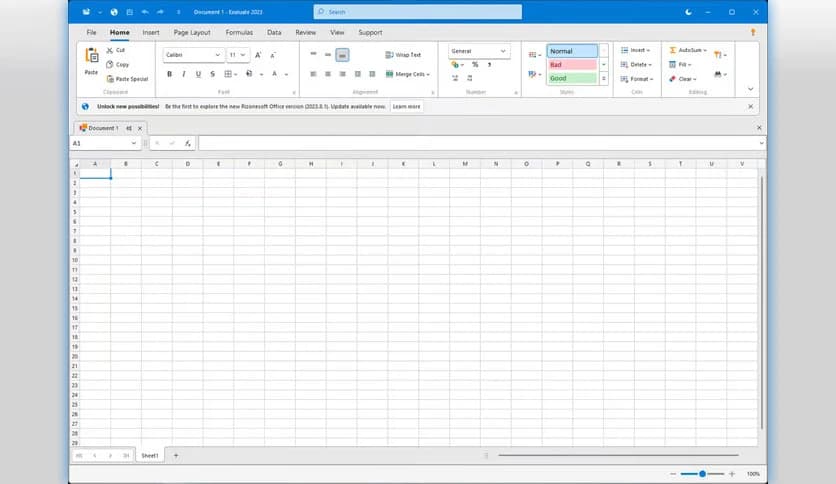
Task: Apply percent style
Action: coord(475,64)
